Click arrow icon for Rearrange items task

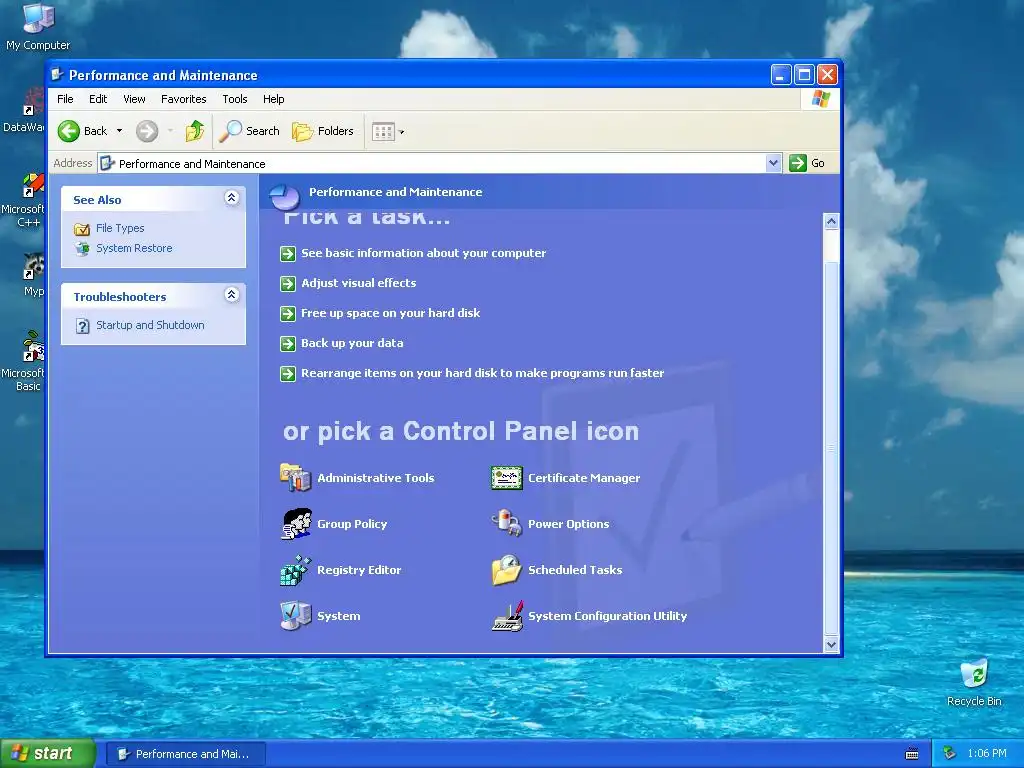click(x=288, y=374)
